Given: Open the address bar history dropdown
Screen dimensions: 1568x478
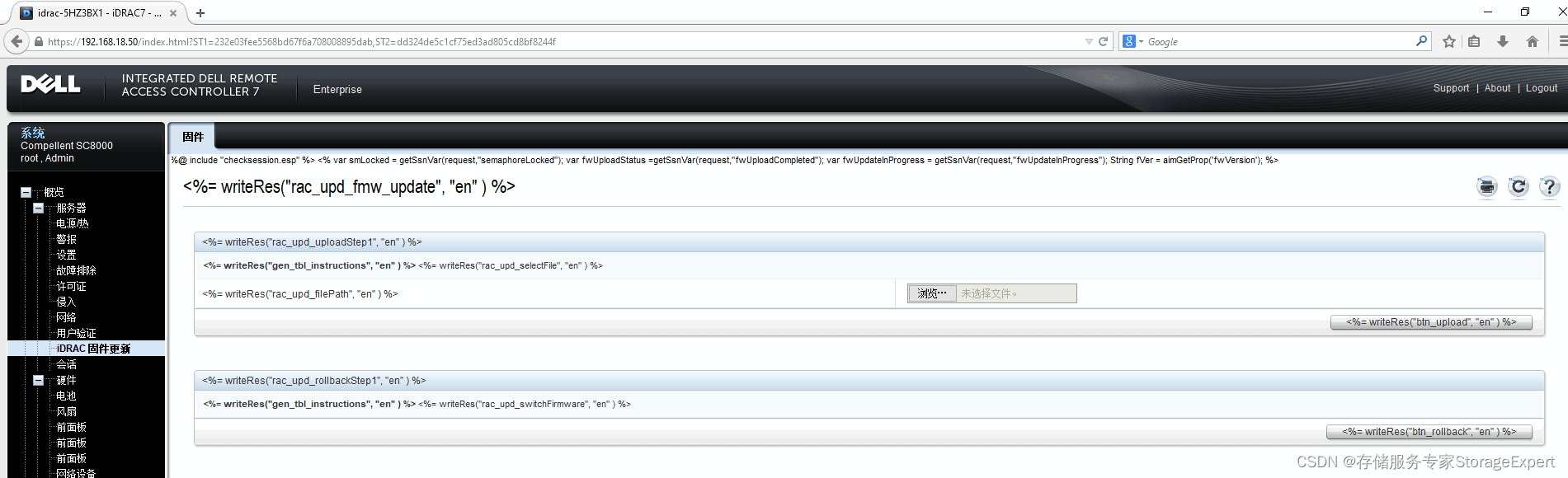Looking at the screenshot, I should pyautogui.click(x=1089, y=41).
